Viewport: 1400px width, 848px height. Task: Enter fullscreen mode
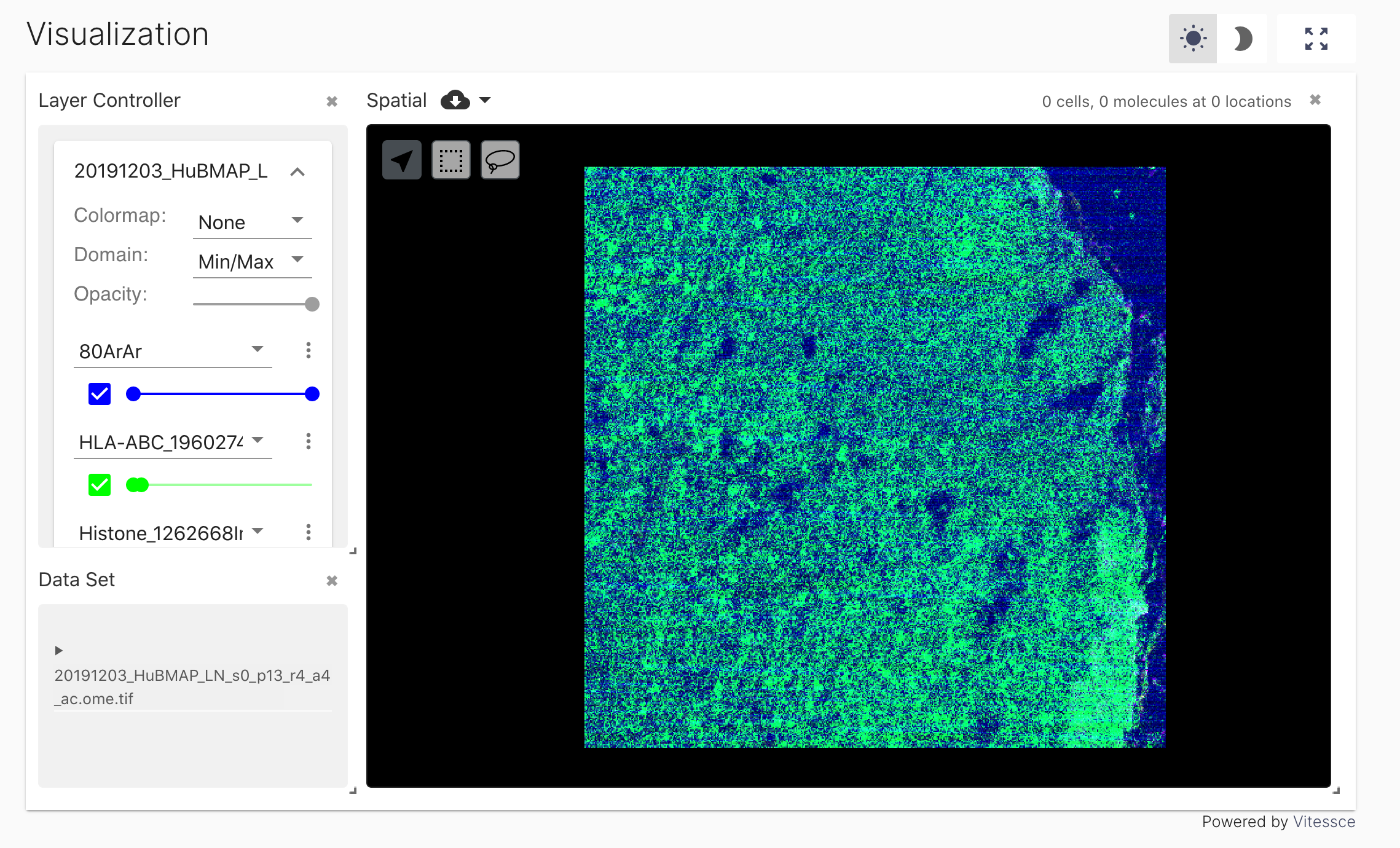pos(1316,38)
